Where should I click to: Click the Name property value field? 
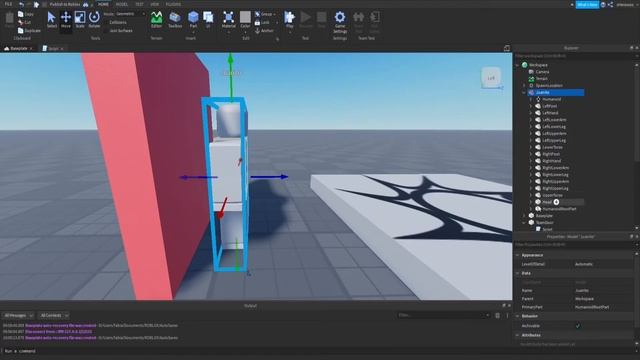click(603, 291)
